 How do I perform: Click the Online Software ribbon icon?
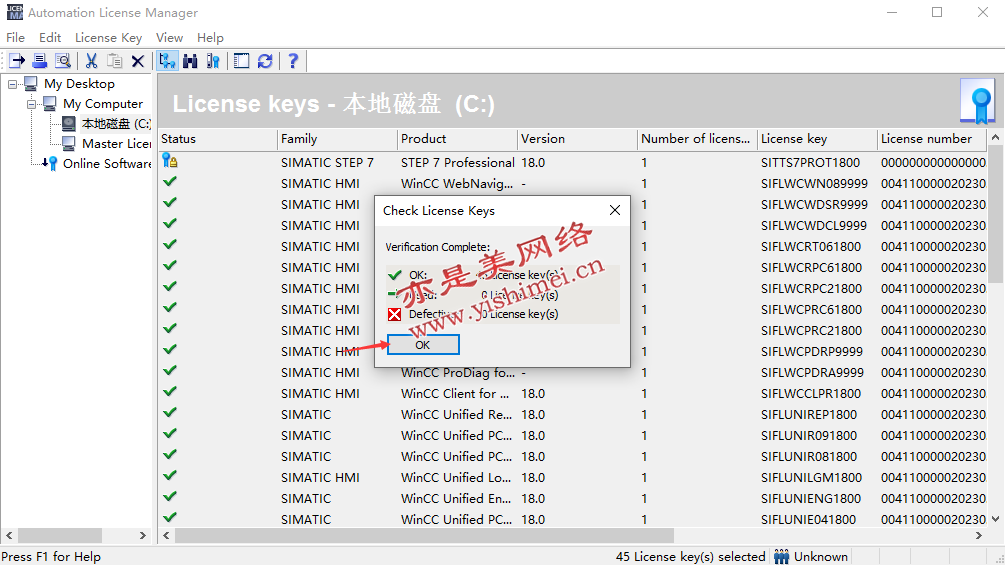50,163
